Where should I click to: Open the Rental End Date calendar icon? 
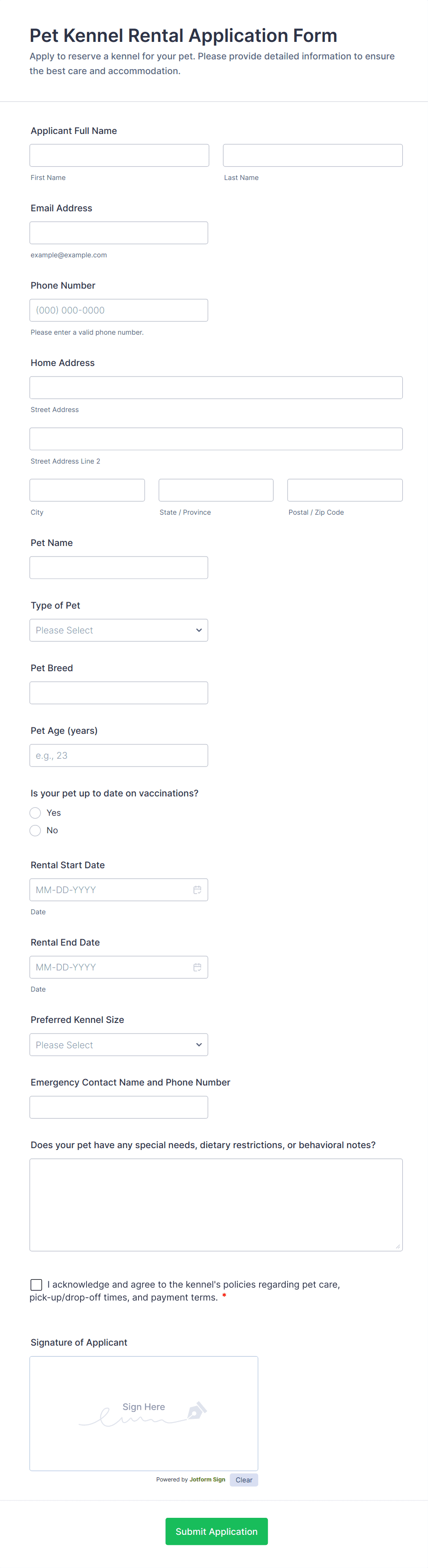coord(197,967)
